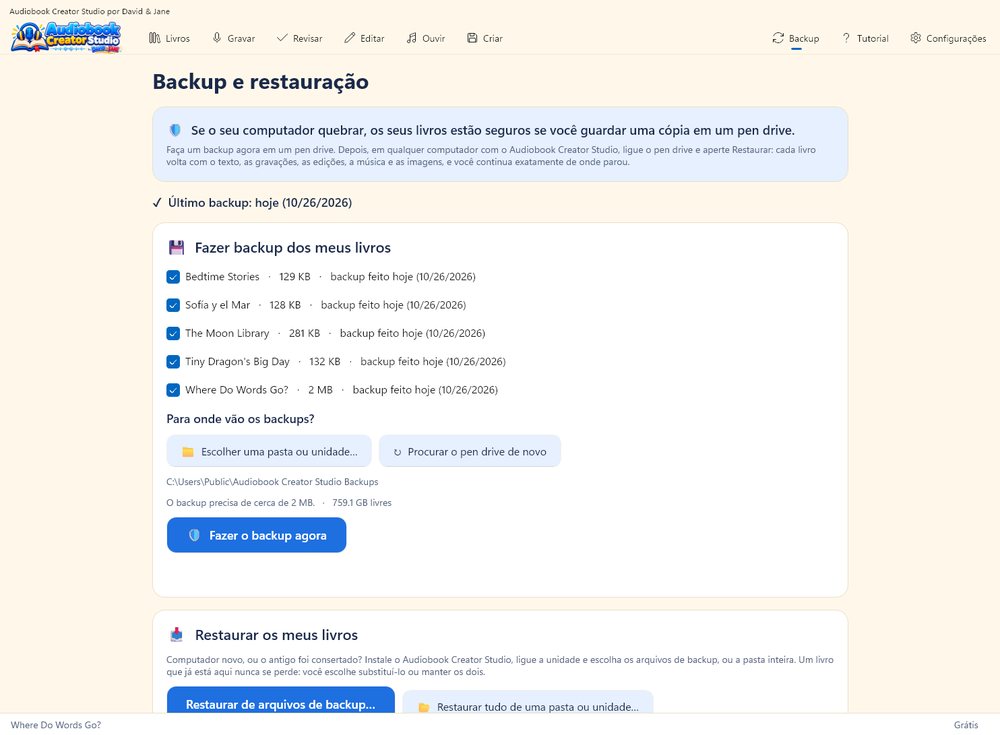Uncheck the Sofía y el Mar checkbox
This screenshot has height=735, width=1000.
coord(173,305)
